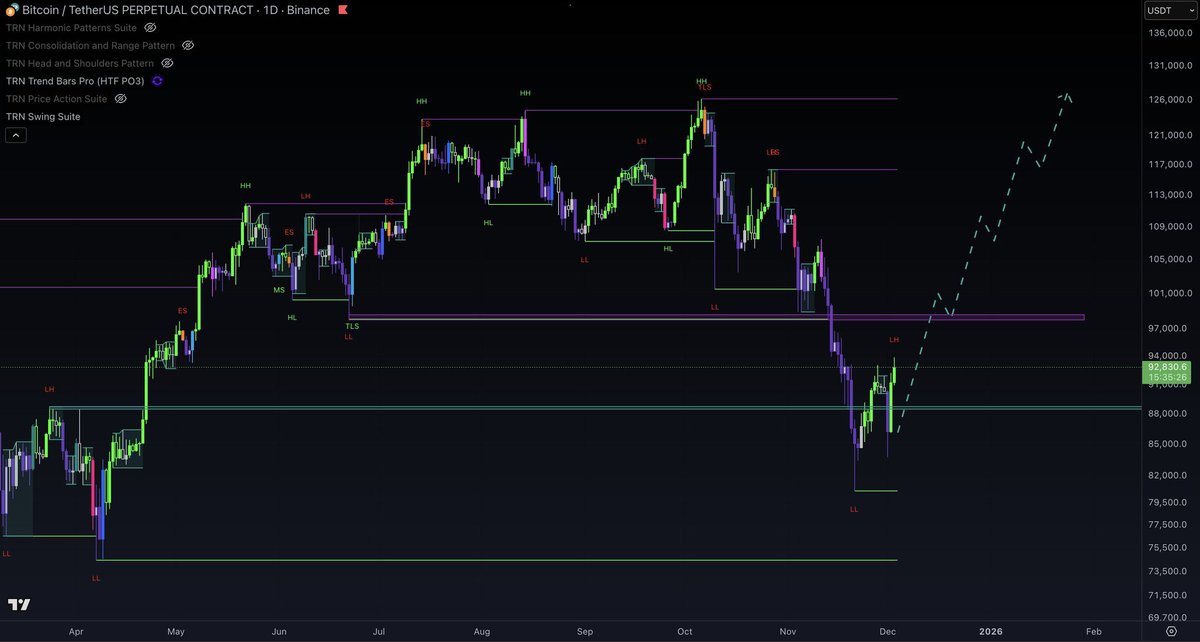Click the current price label 92,830.6
The width and height of the screenshot is (1200, 642).
[1168, 368]
